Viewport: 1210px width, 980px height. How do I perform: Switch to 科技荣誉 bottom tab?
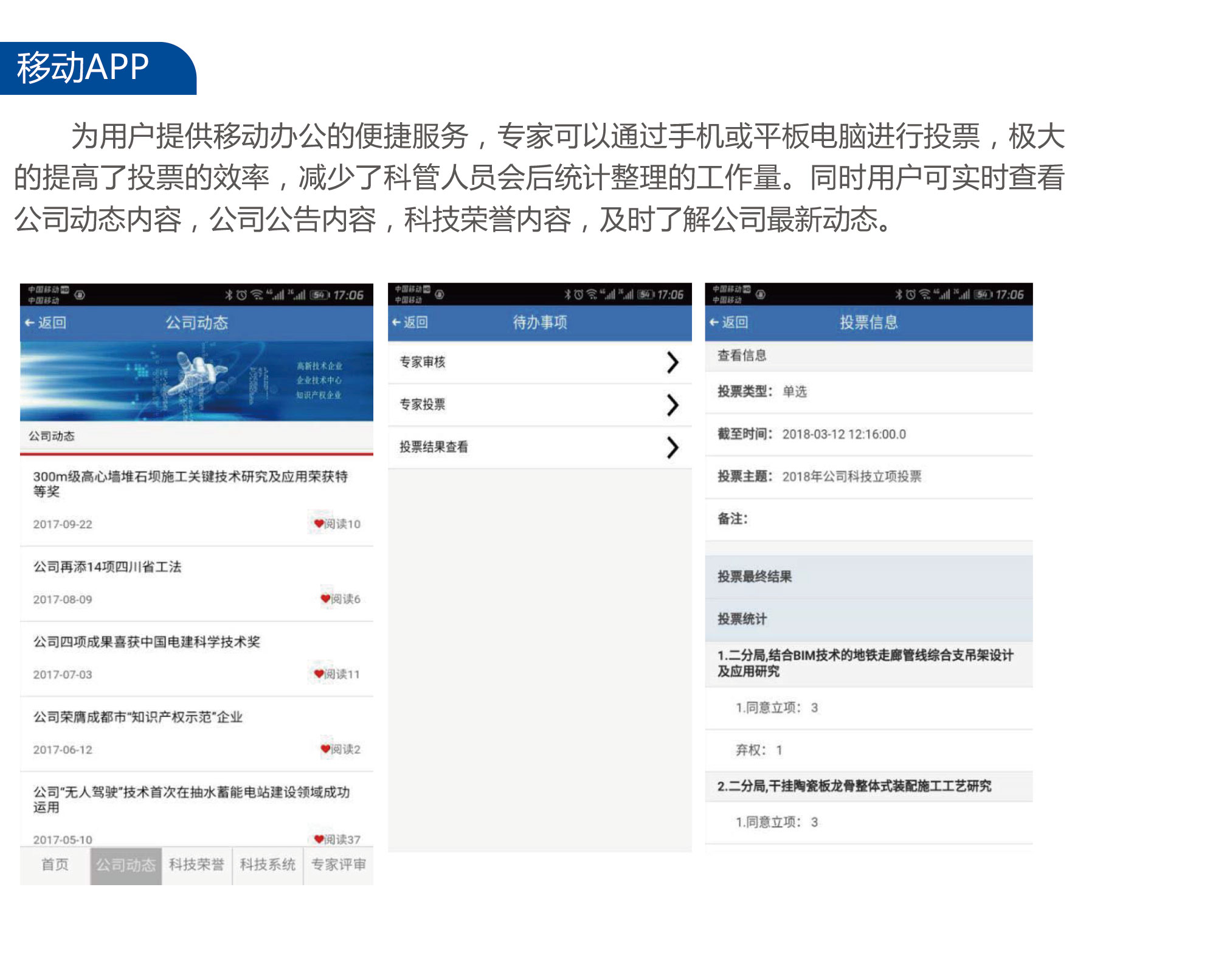[196, 864]
